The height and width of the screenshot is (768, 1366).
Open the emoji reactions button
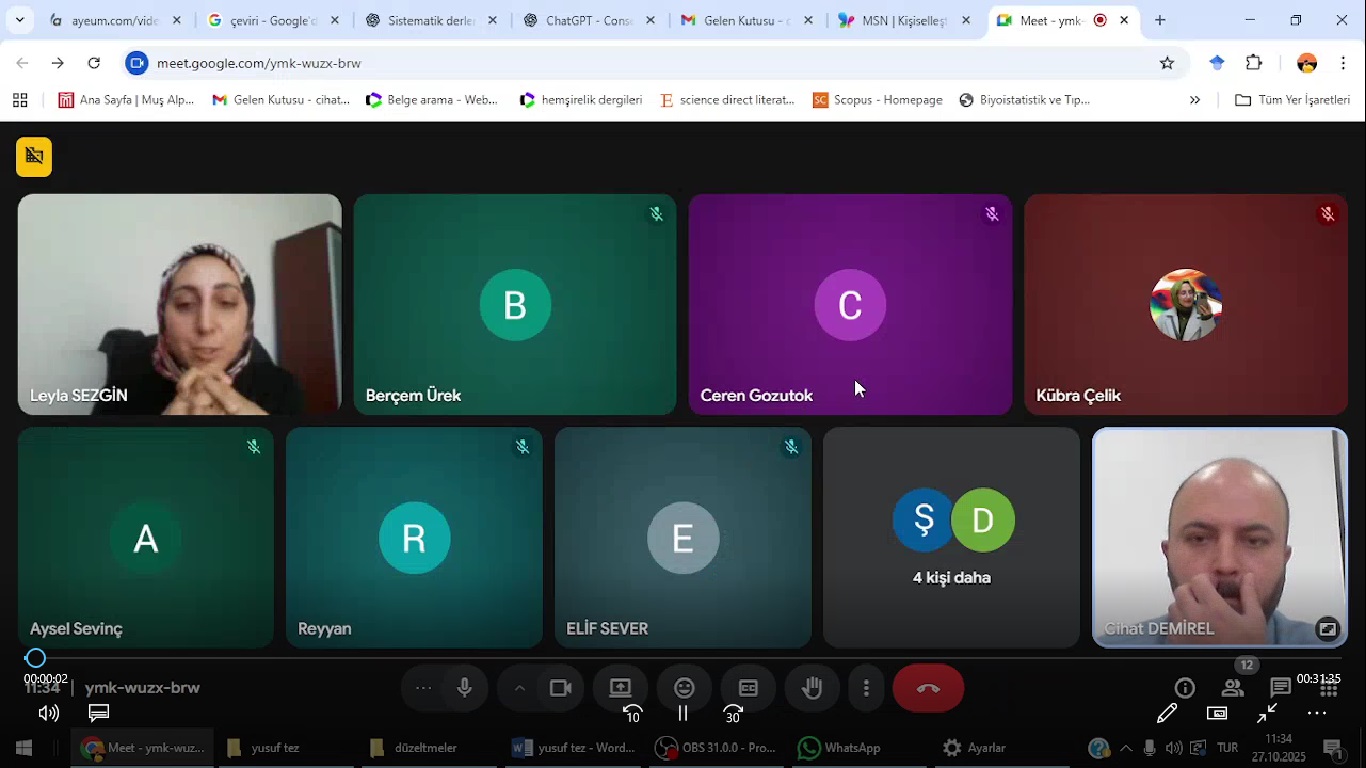point(684,688)
